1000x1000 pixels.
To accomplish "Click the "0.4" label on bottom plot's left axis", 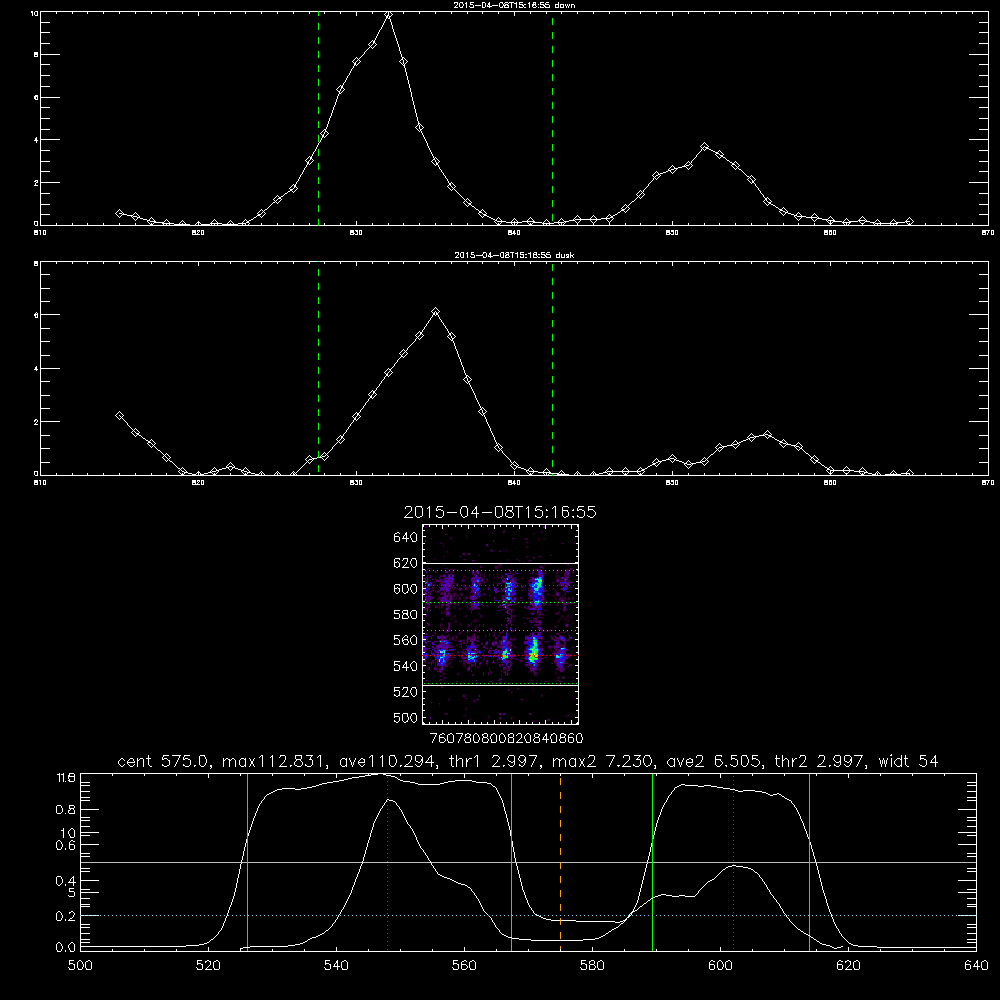I will [66, 881].
